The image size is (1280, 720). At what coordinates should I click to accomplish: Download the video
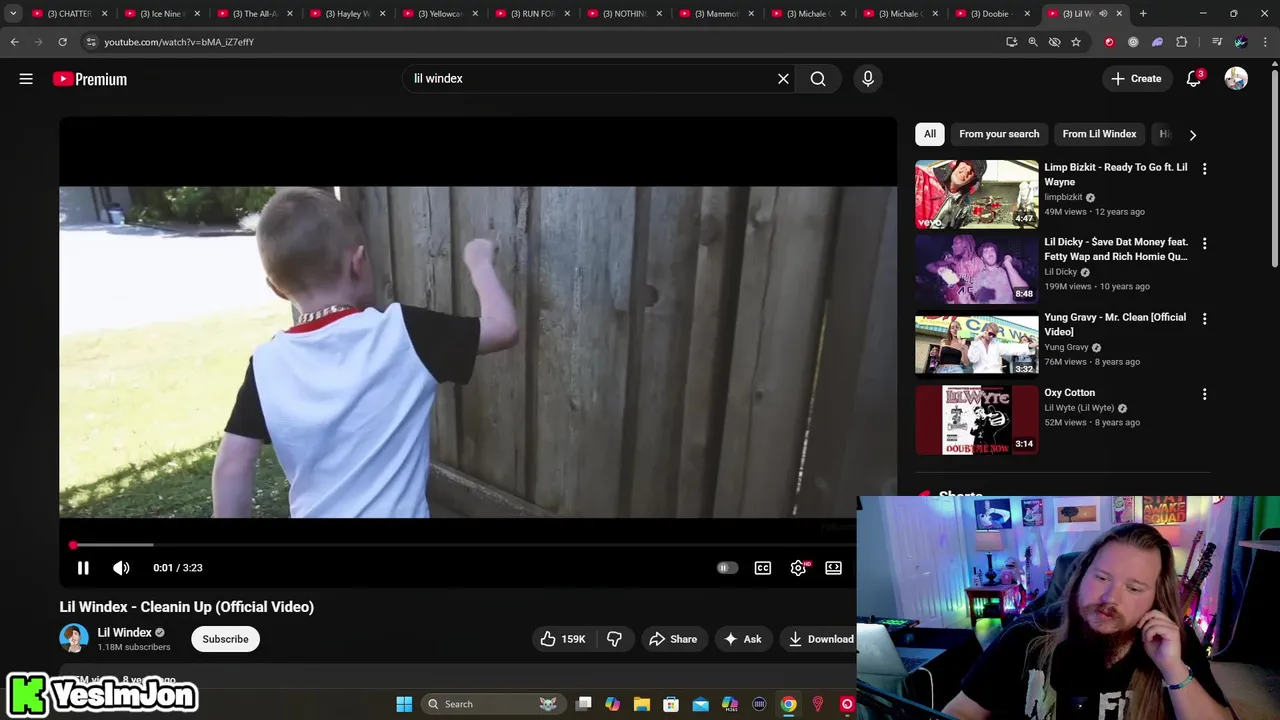click(x=820, y=639)
